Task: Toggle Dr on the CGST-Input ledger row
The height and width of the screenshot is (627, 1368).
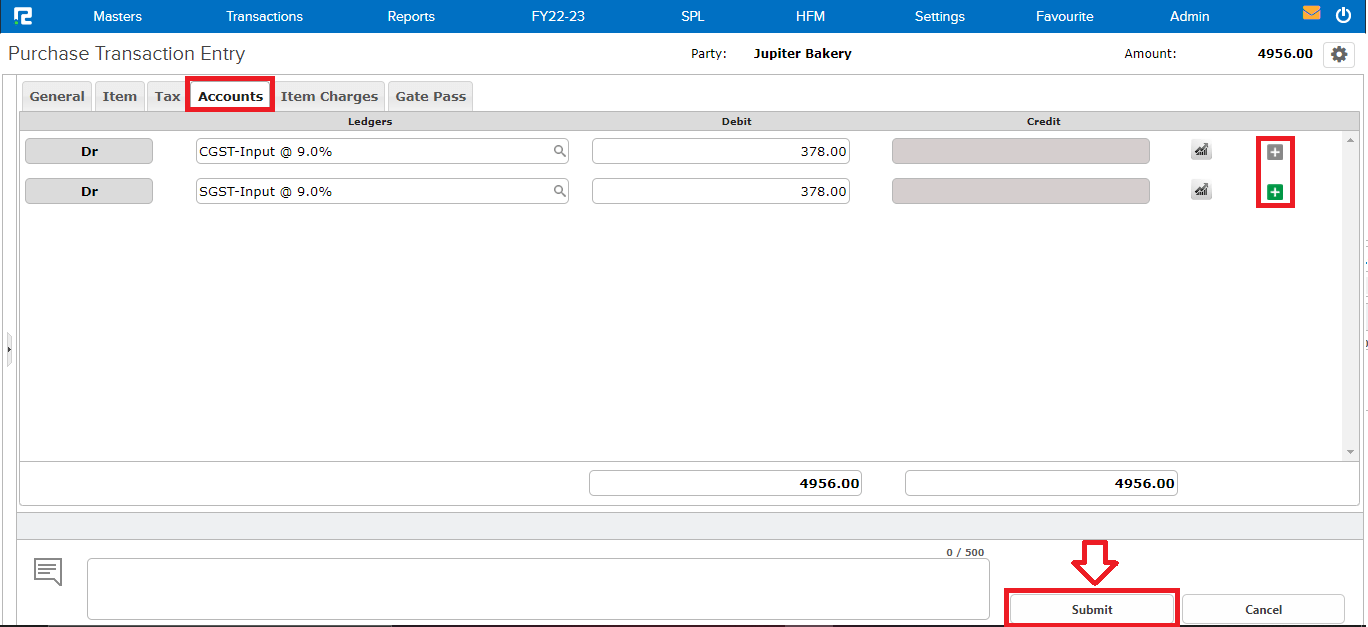Action: tap(89, 150)
